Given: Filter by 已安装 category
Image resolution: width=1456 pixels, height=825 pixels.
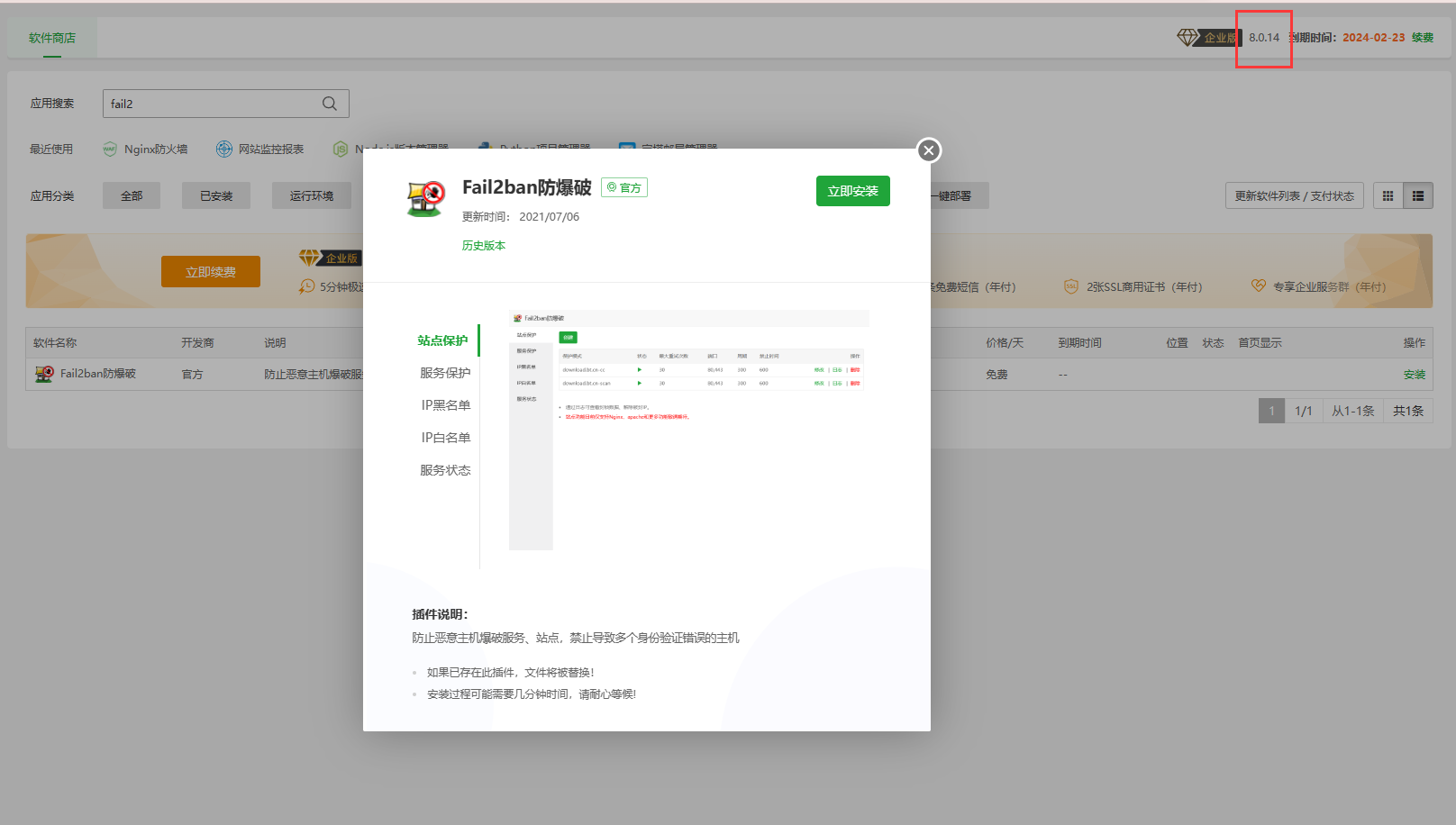Looking at the screenshot, I should (216, 195).
